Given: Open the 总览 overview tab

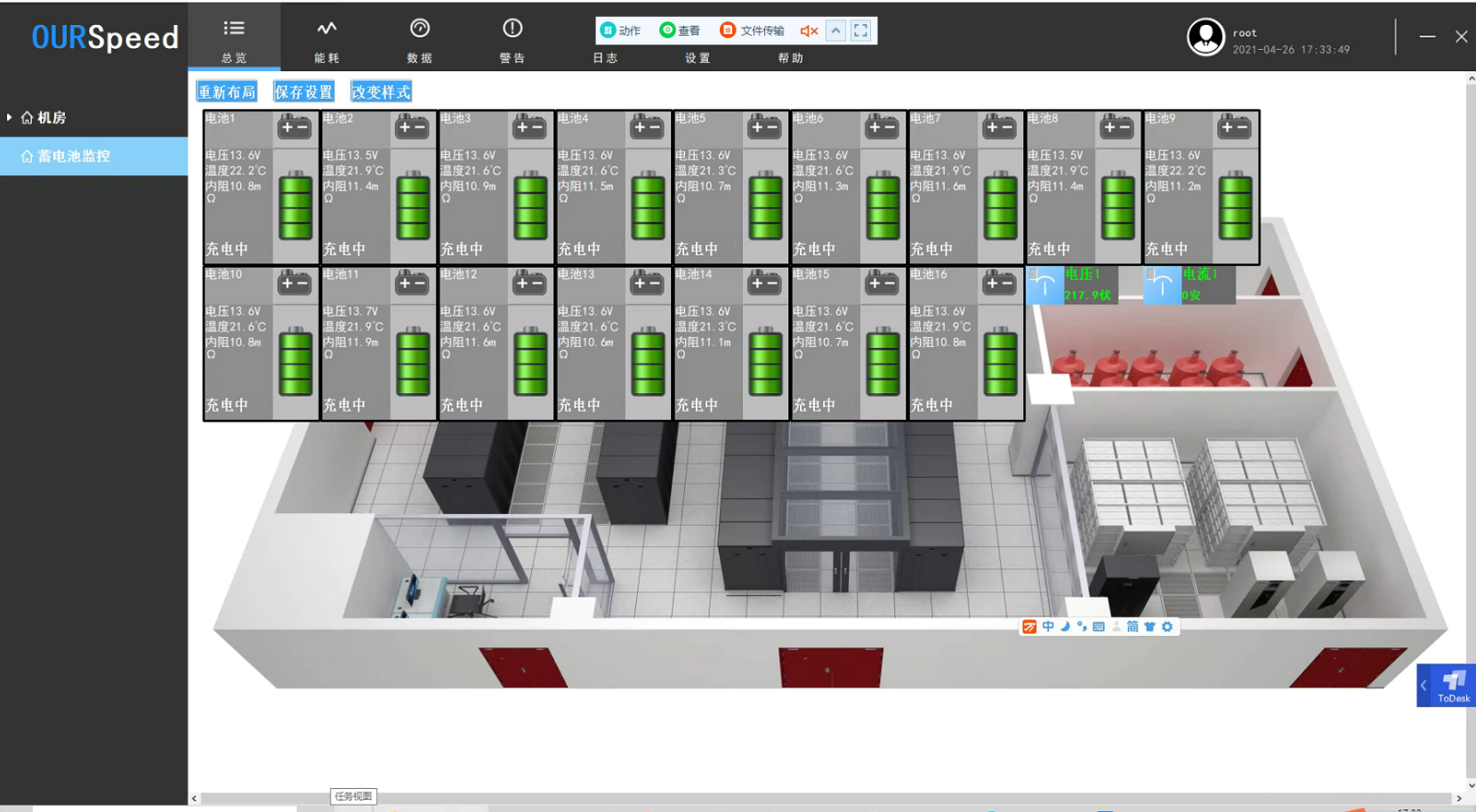Looking at the screenshot, I should (234, 39).
